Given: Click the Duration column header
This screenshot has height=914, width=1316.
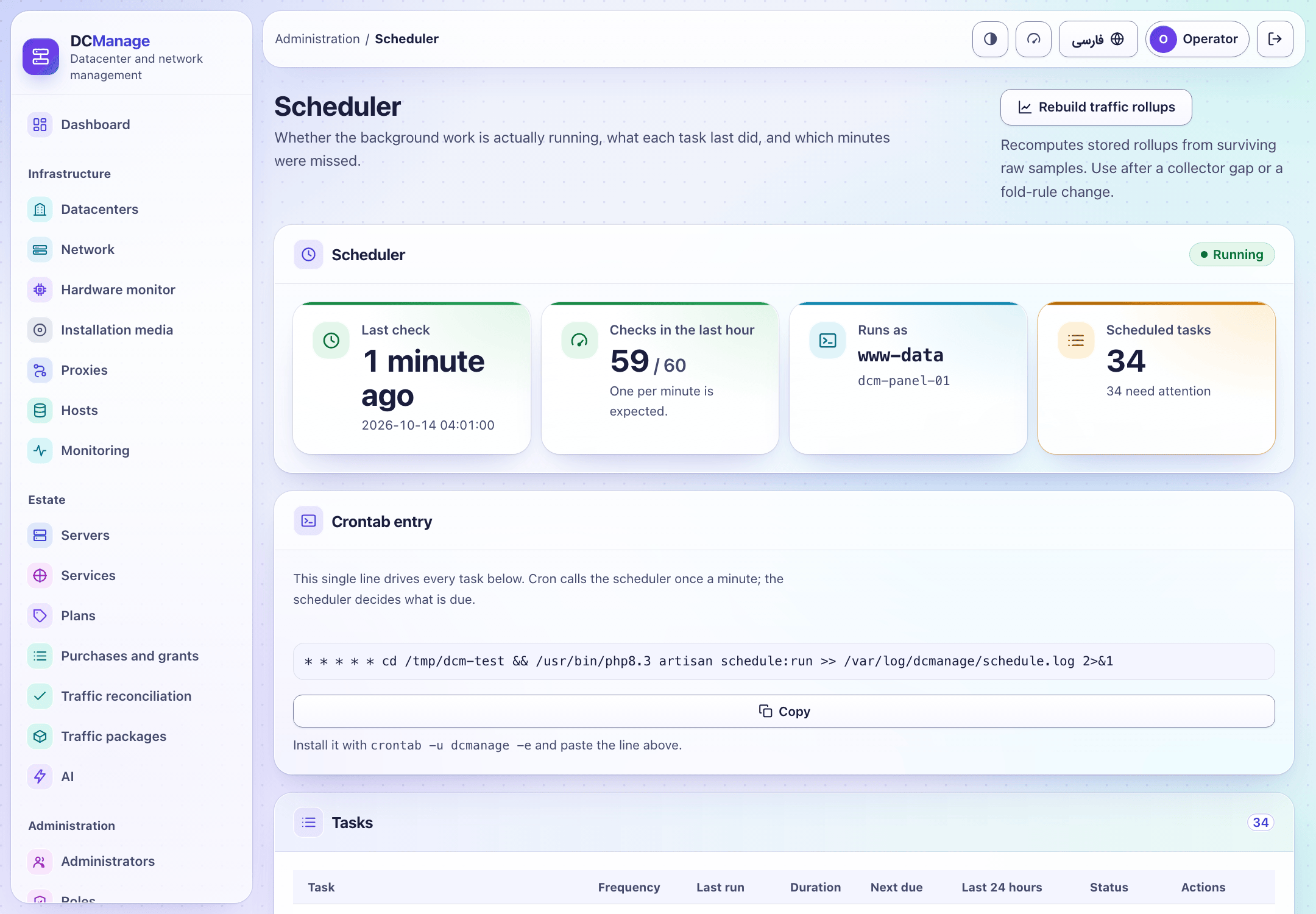Looking at the screenshot, I should [815, 887].
